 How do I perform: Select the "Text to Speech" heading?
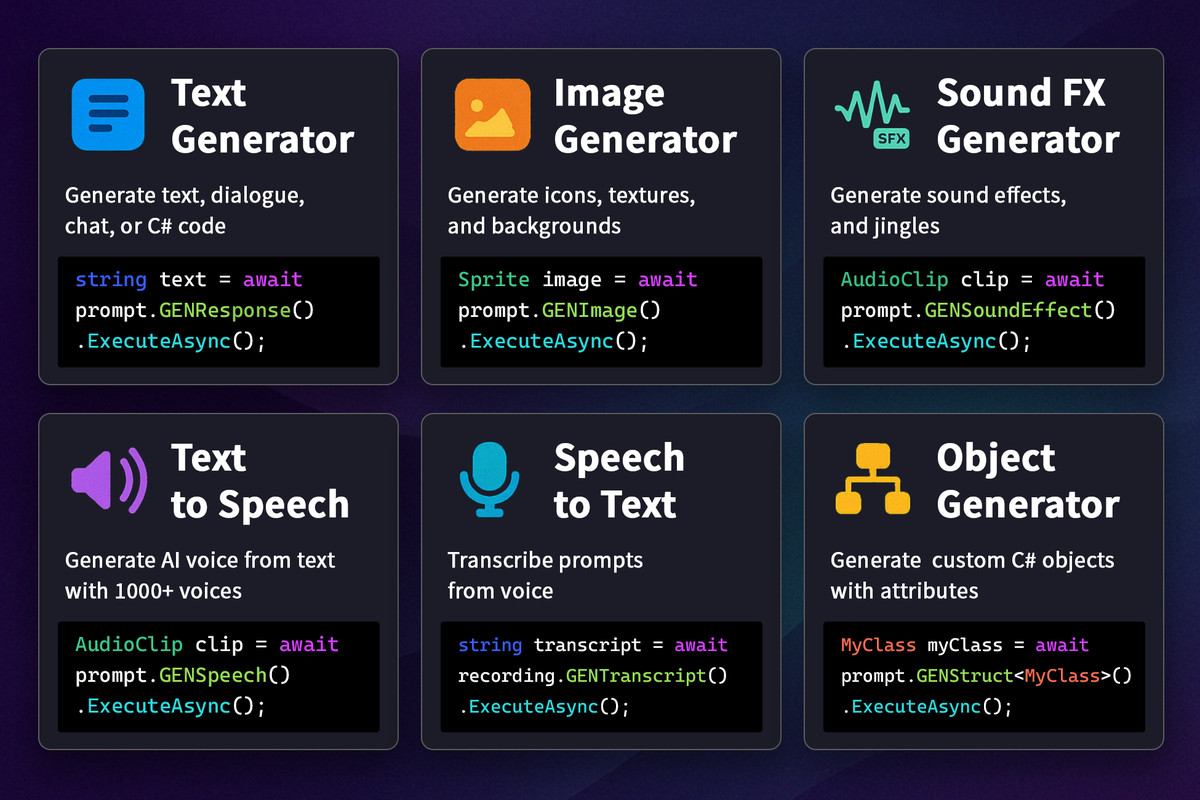[260, 481]
